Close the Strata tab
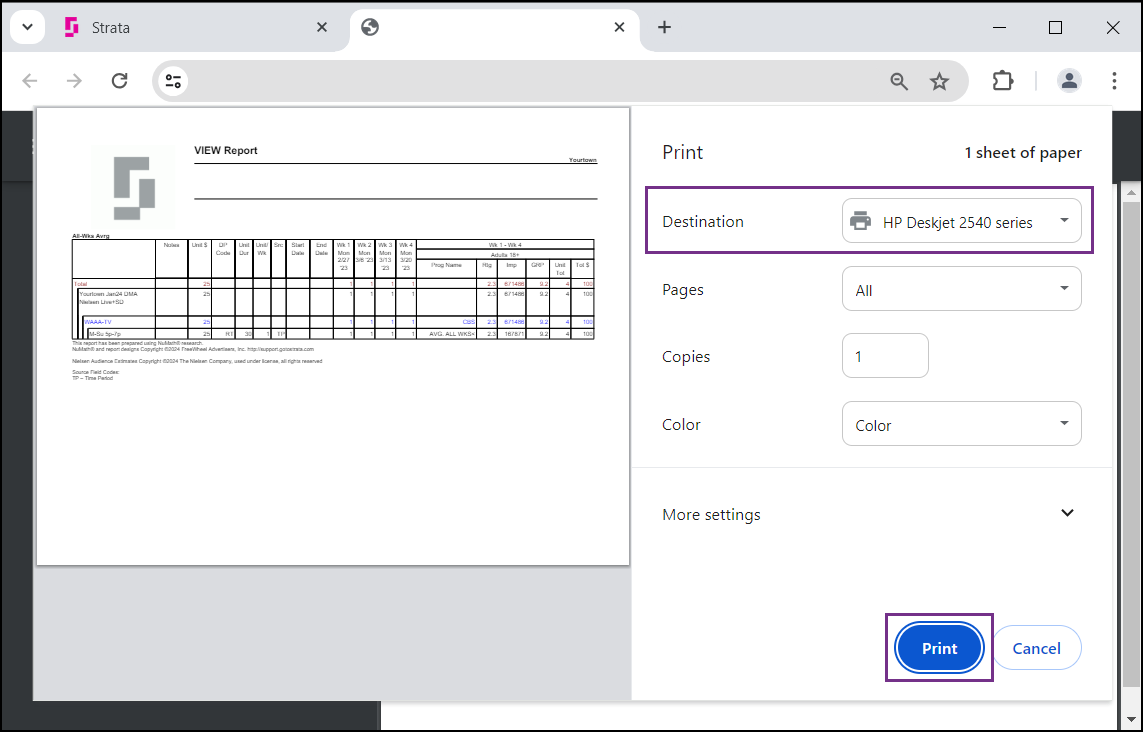Screen dimensions: 1143x732 tap(321, 27)
